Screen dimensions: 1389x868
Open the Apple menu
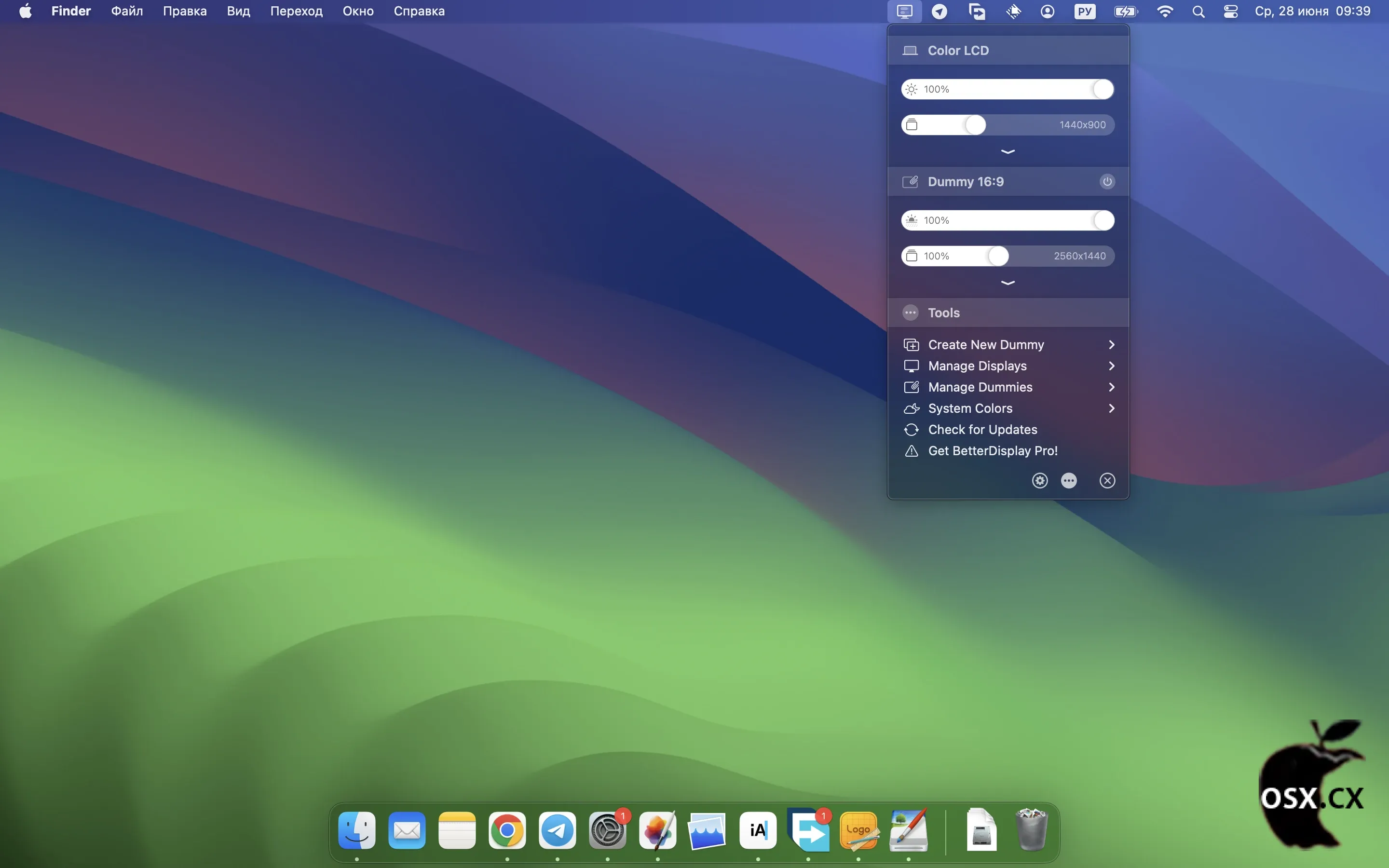click(x=25, y=12)
